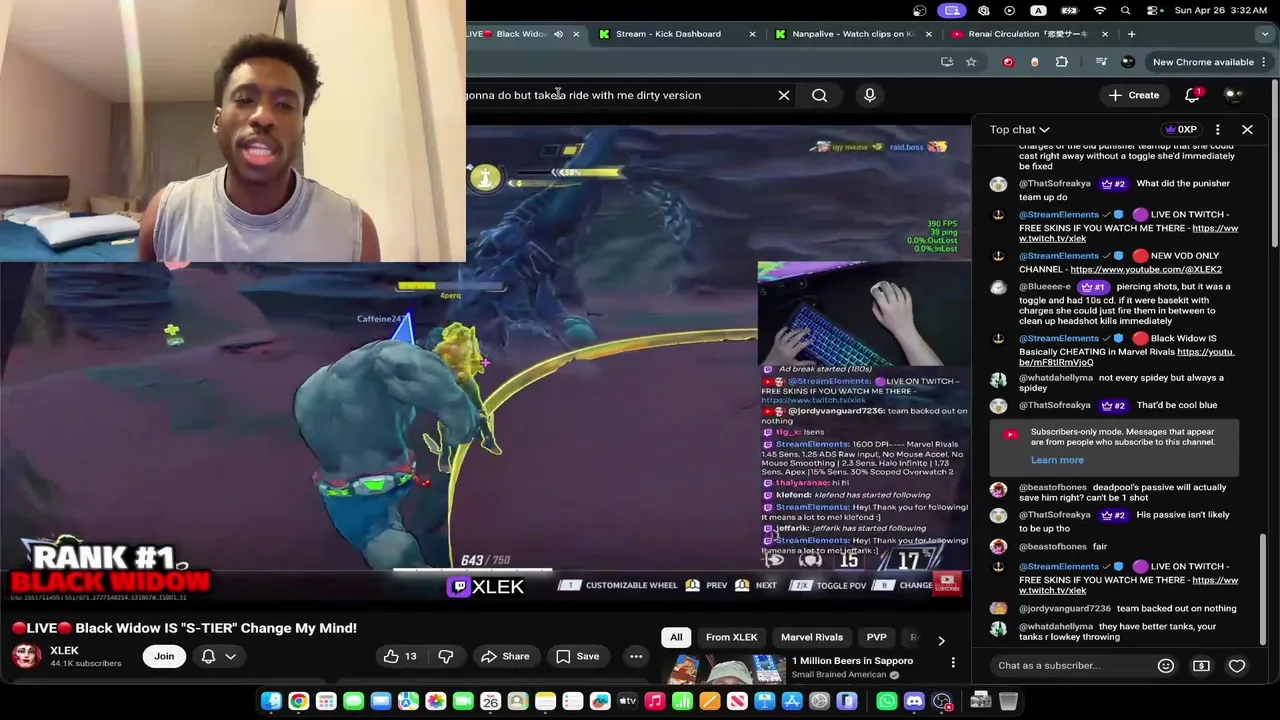1280x720 pixels.
Task: Mute the Black Widow live tab audio
Action: [x=558, y=34]
